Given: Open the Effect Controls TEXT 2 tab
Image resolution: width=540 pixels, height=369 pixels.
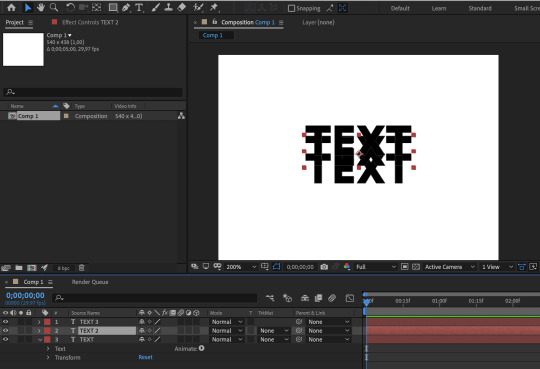Looking at the screenshot, I should [90, 22].
